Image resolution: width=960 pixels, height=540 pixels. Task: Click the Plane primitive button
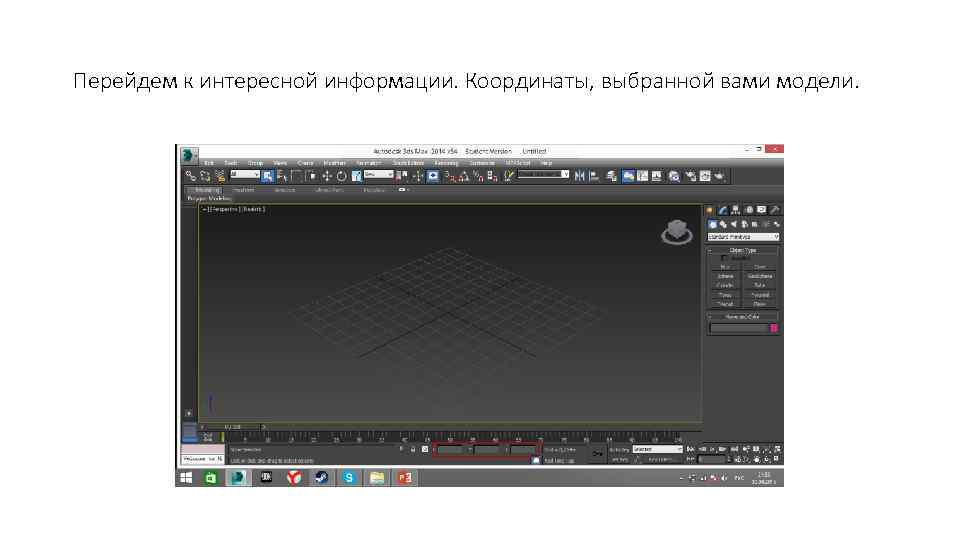point(759,304)
